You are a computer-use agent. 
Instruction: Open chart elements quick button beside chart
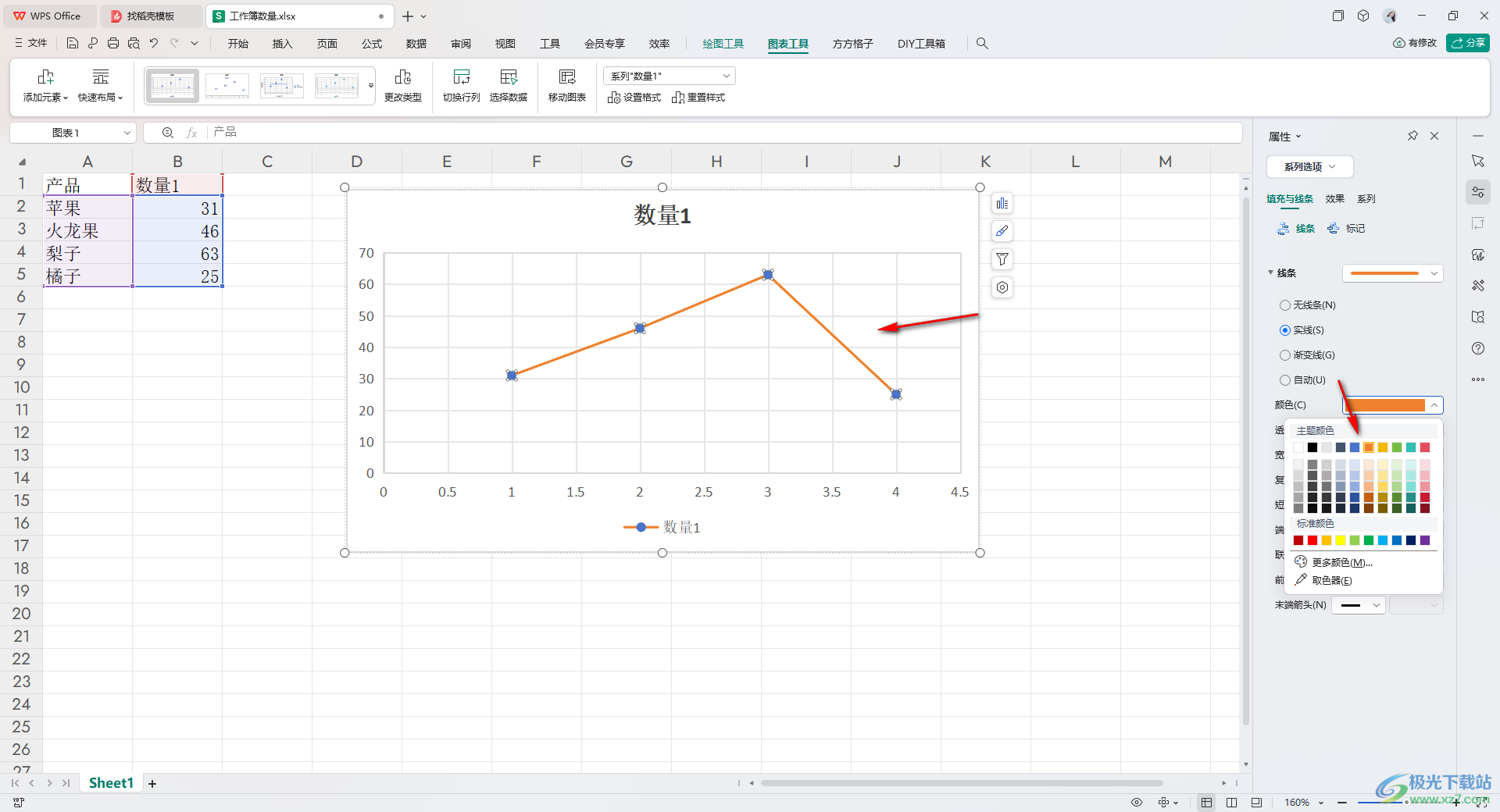(x=1002, y=204)
